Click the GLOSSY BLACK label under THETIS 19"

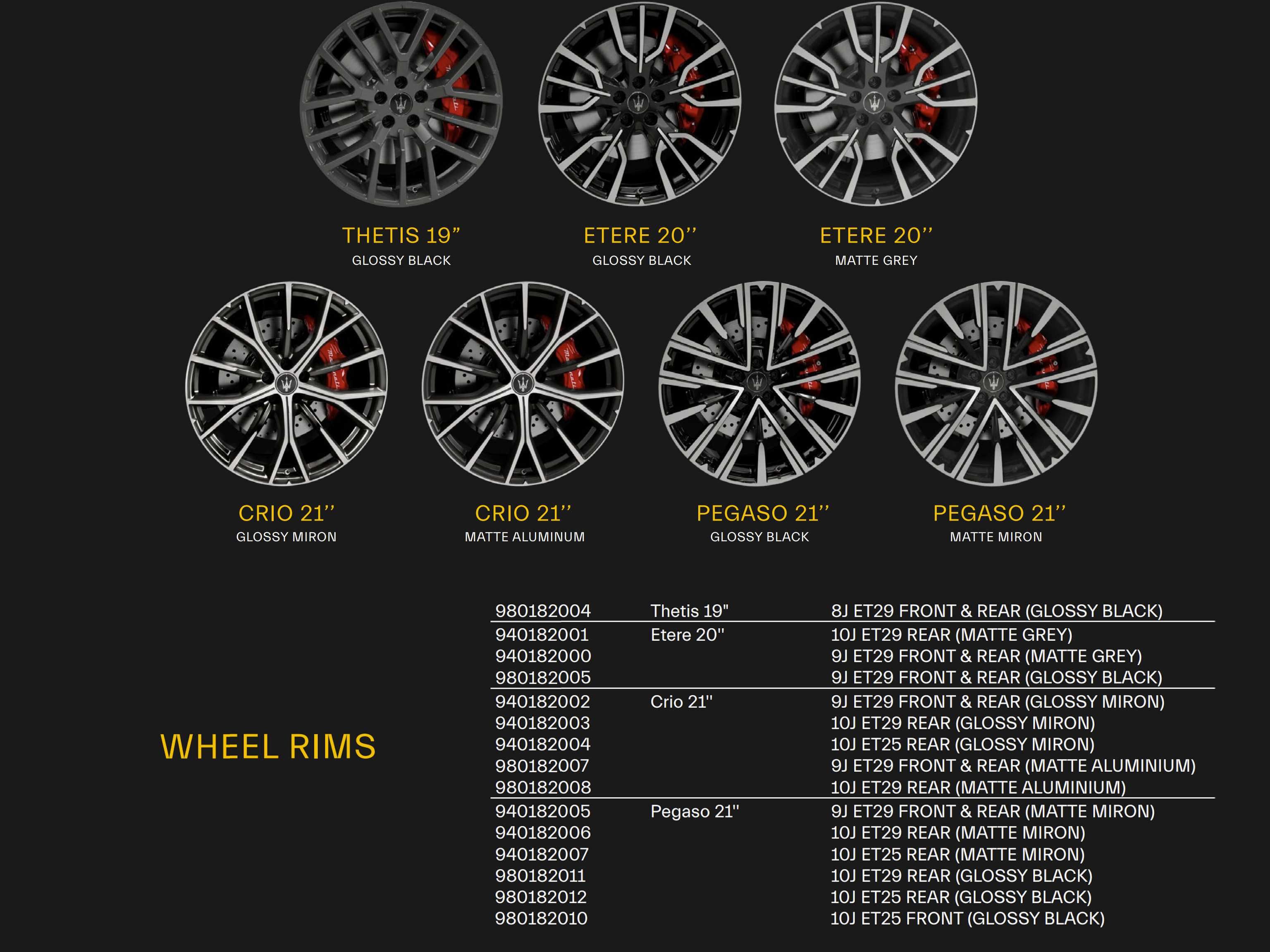pyautogui.click(x=401, y=261)
